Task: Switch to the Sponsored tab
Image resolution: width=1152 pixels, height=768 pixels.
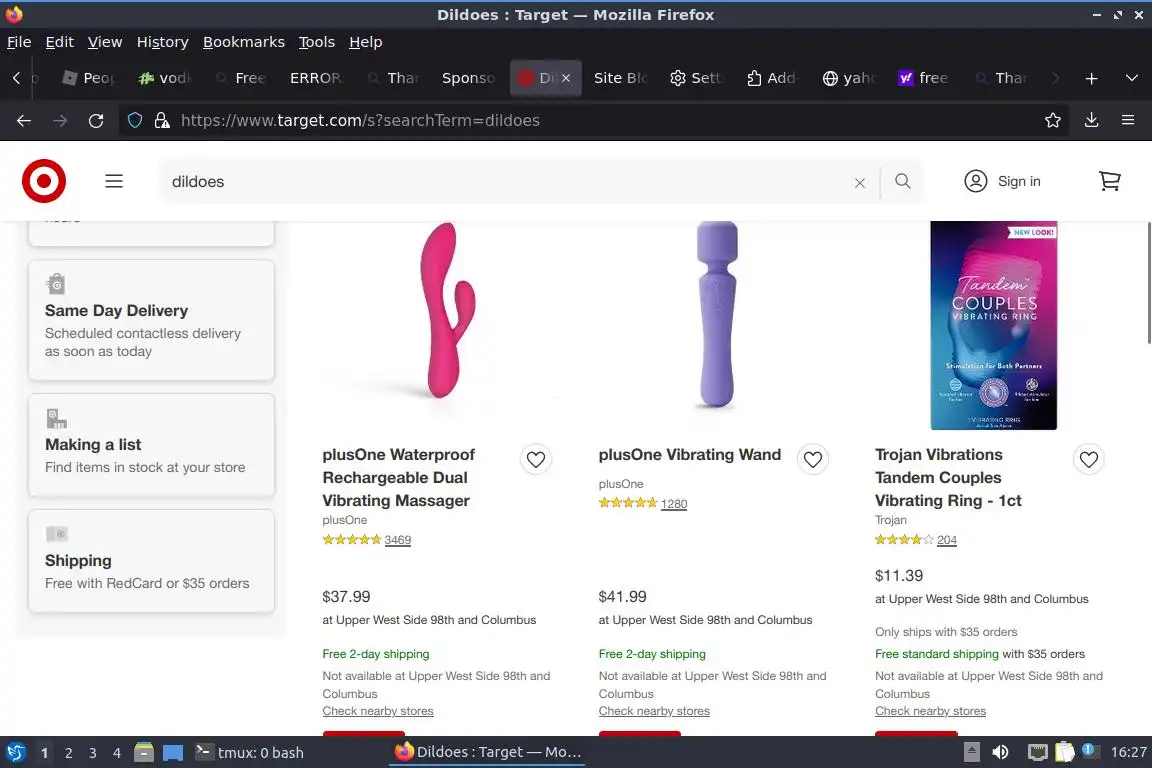Action: click(468, 78)
